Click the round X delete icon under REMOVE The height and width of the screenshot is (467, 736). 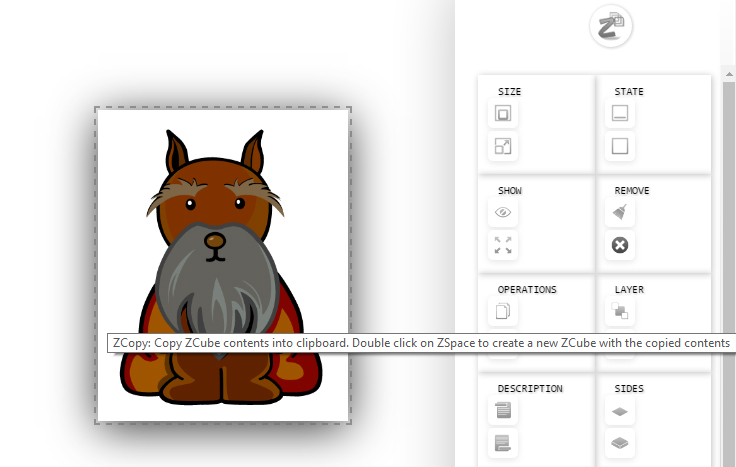click(x=620, y=245)
